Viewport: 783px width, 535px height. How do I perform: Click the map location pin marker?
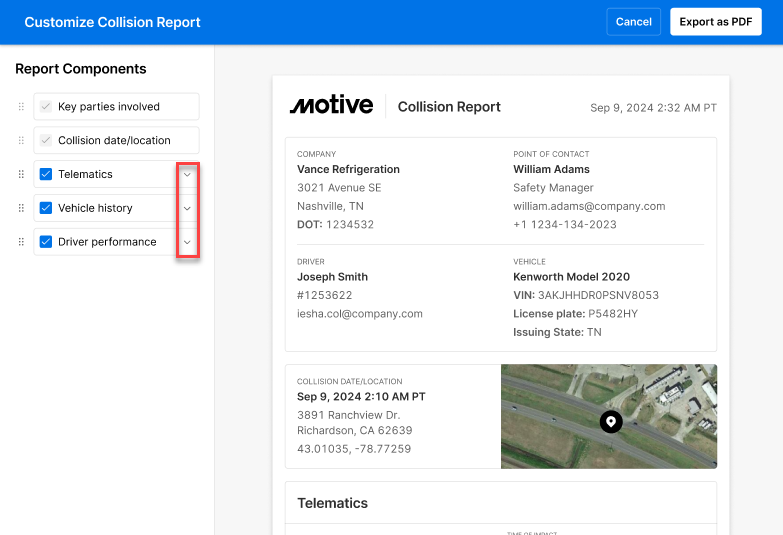pos(611,422)
